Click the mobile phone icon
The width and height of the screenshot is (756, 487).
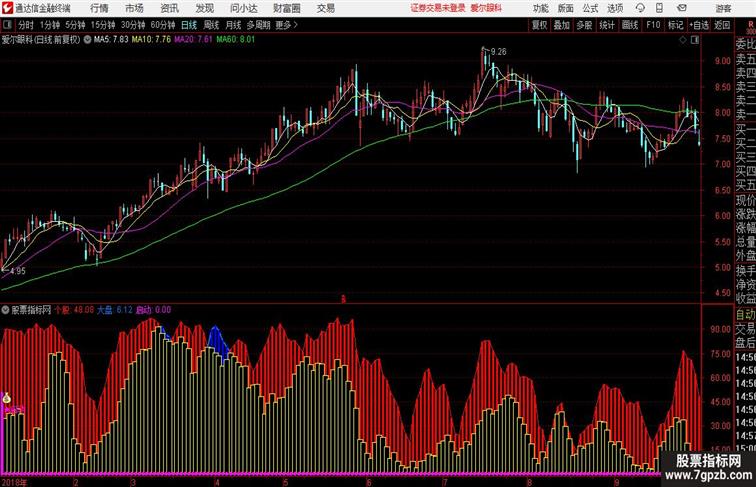tap(659, 8)
